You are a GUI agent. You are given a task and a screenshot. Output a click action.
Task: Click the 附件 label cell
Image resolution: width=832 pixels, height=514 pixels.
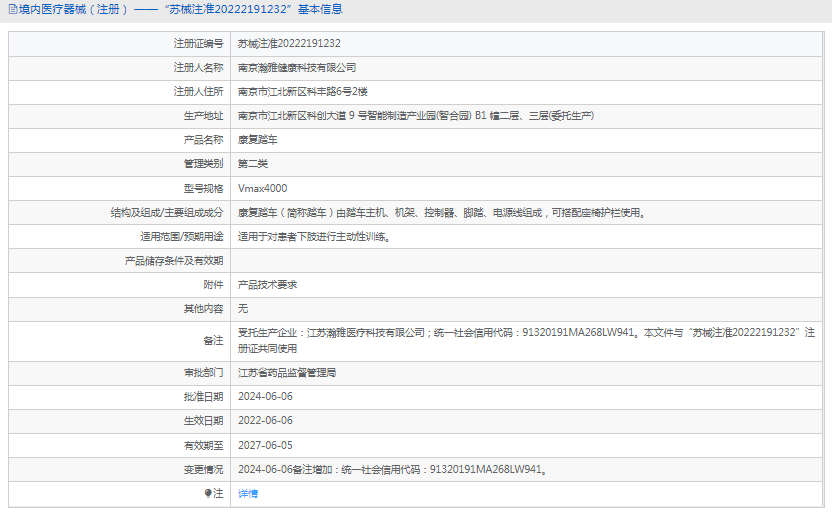[x=119, y=285]
